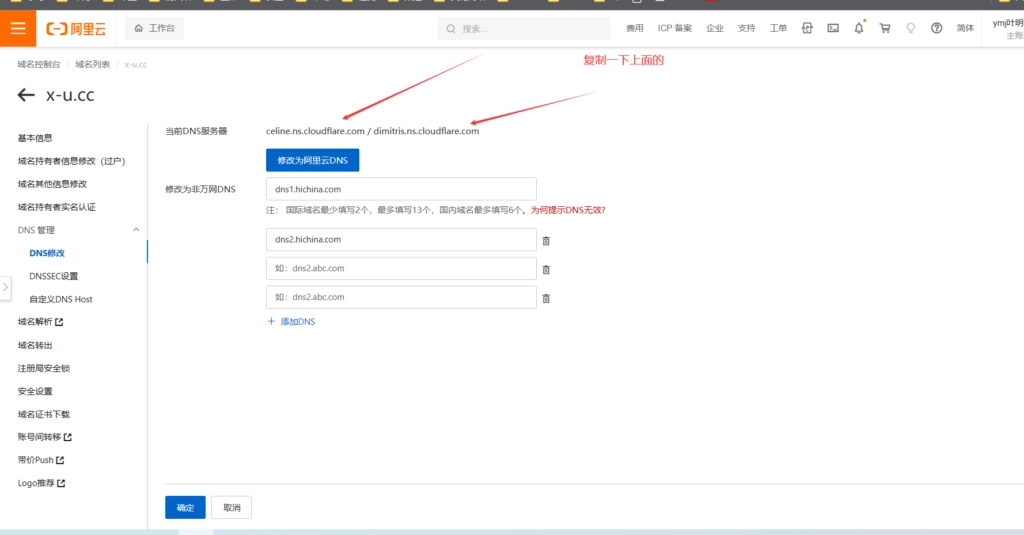Click the app scan icon beside 工单
1024x535 pixels.
(x=807, y=28)
